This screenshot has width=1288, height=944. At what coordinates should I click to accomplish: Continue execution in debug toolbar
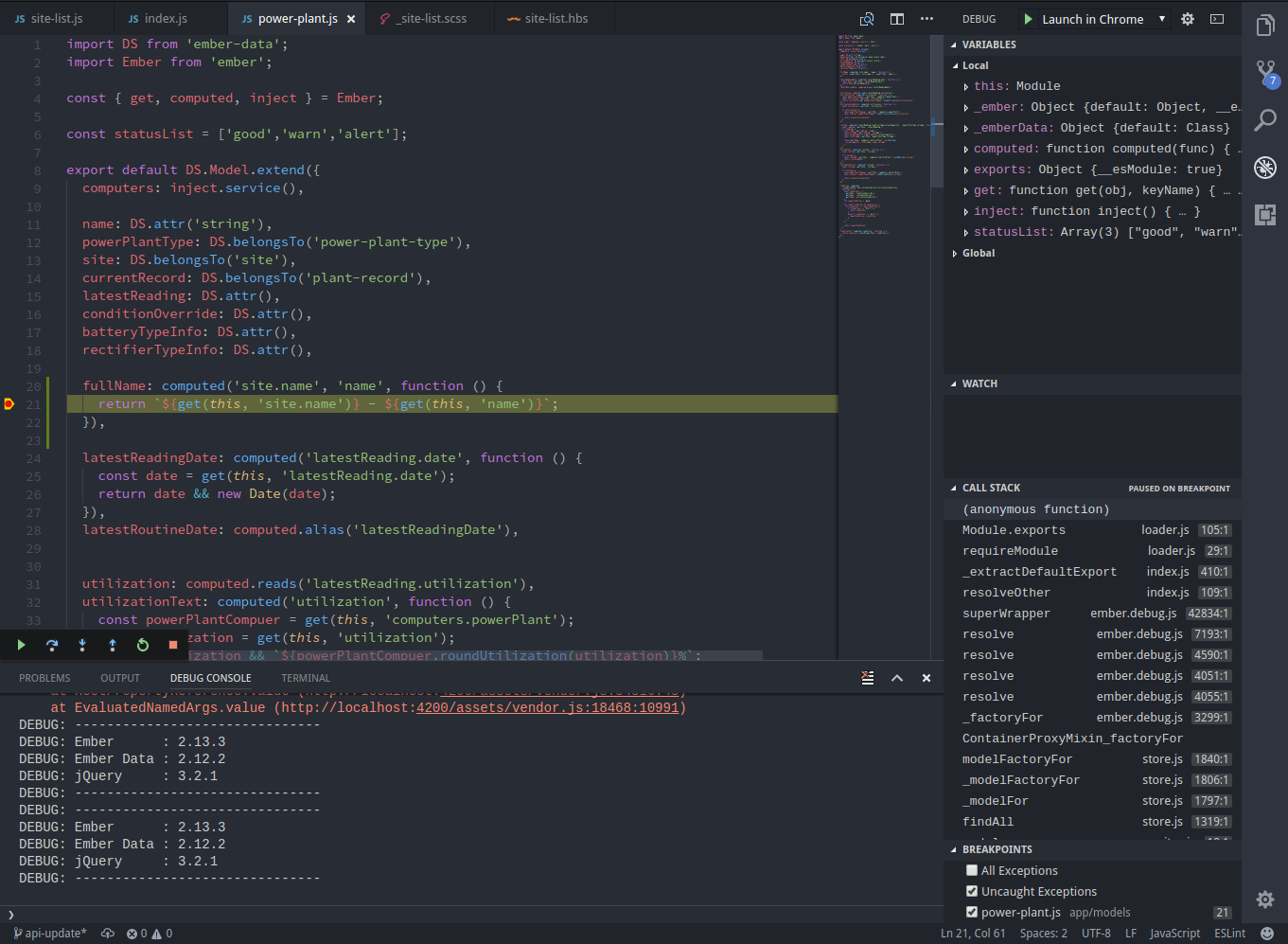pyautogui.click(x=21, y=645)
